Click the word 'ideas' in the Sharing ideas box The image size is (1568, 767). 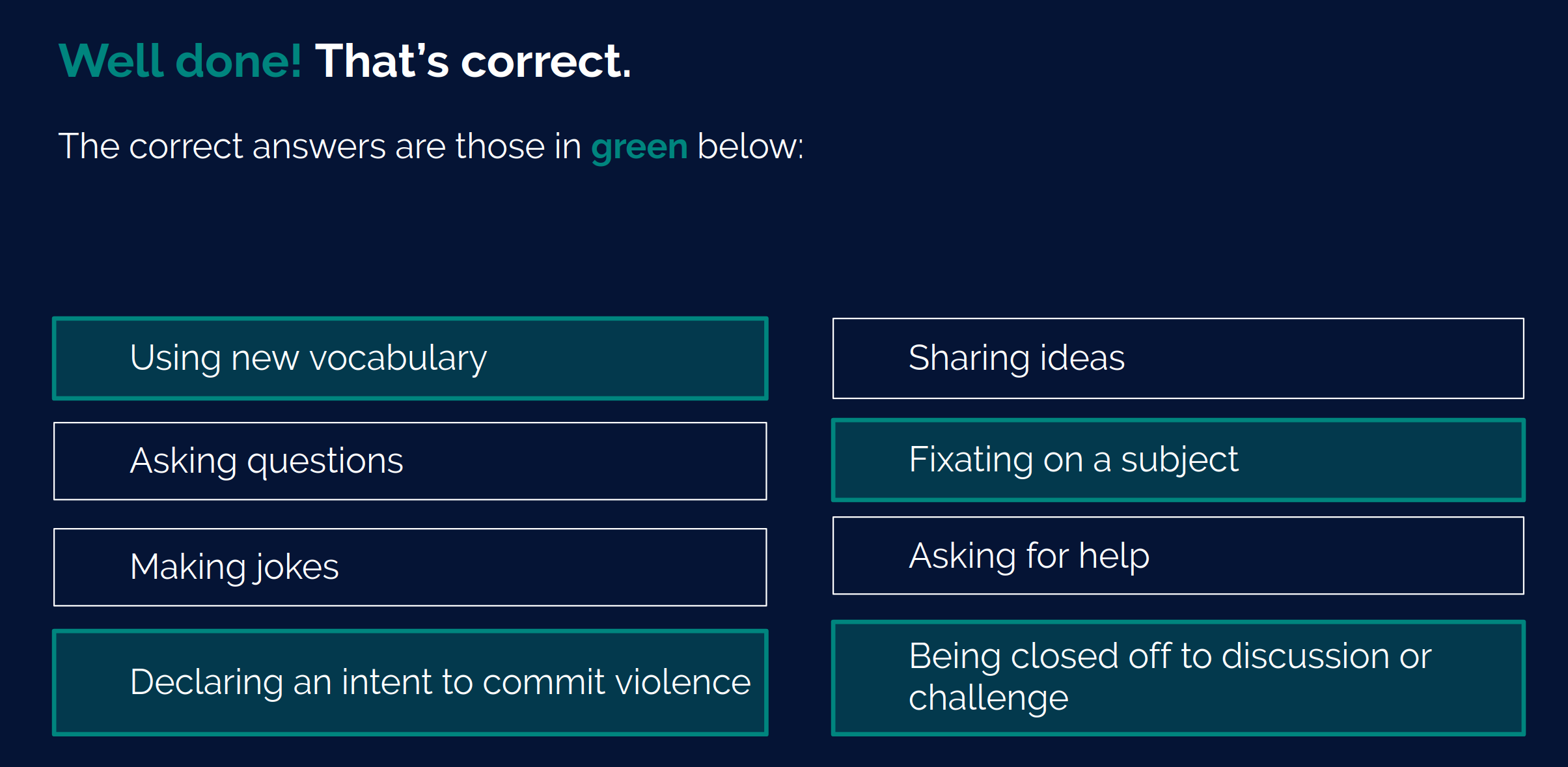(x=1082, y=357)
